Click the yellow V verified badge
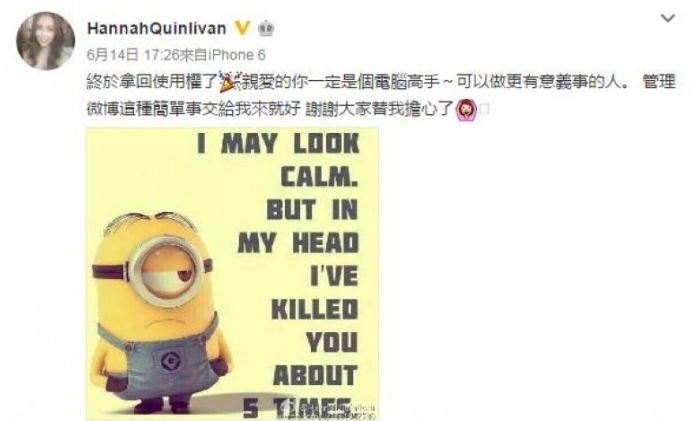This screenshot has height=421, width=692. point(242,29)
